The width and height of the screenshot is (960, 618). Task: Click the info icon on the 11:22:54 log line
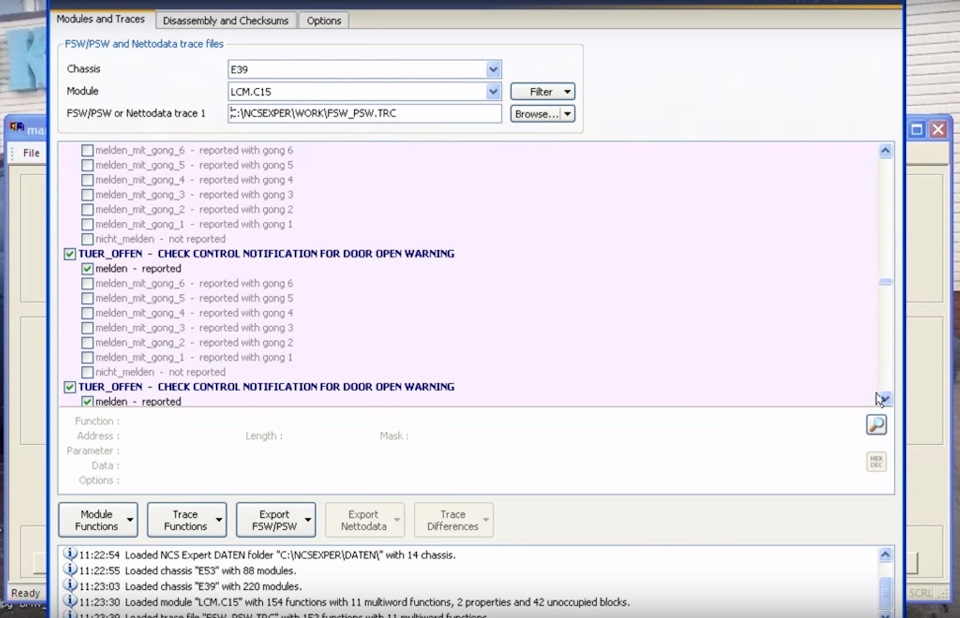click(x=70, y=554)
